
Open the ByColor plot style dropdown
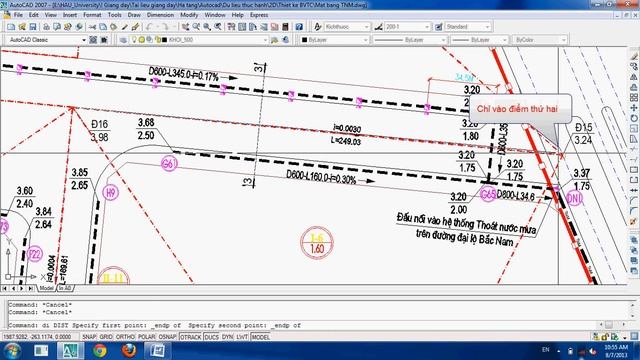[x=563, y=40]
